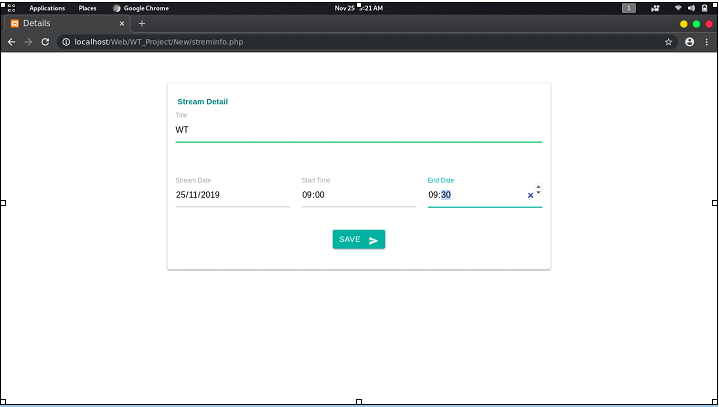This screenshot has height=407, width=719.
Task: Bookmark this page with the star icon
Action: (x=669, y=42)
